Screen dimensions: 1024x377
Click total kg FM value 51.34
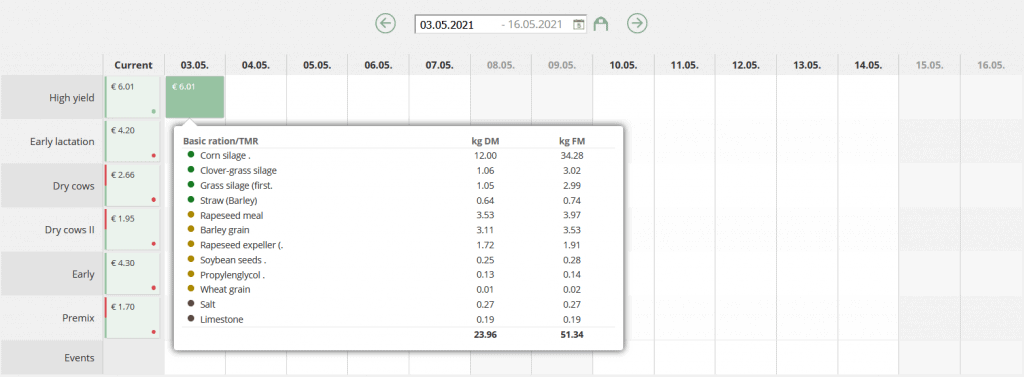pyautogui.click(x=573, y=335)
